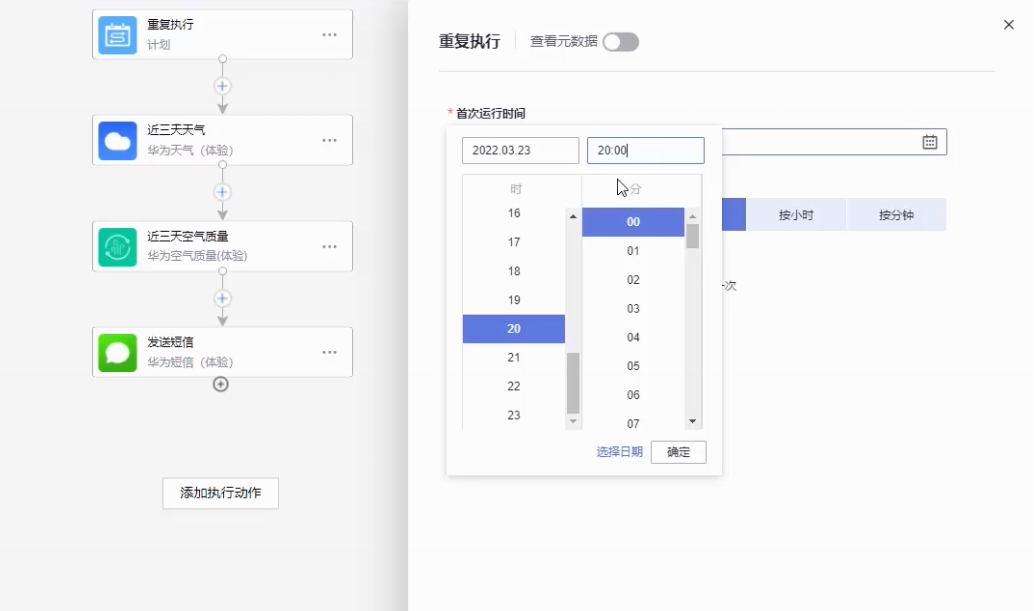The image size is (1034, 611).
Task: Click the 近三天空气质量 green icon
Action: [x=117, y=247]
